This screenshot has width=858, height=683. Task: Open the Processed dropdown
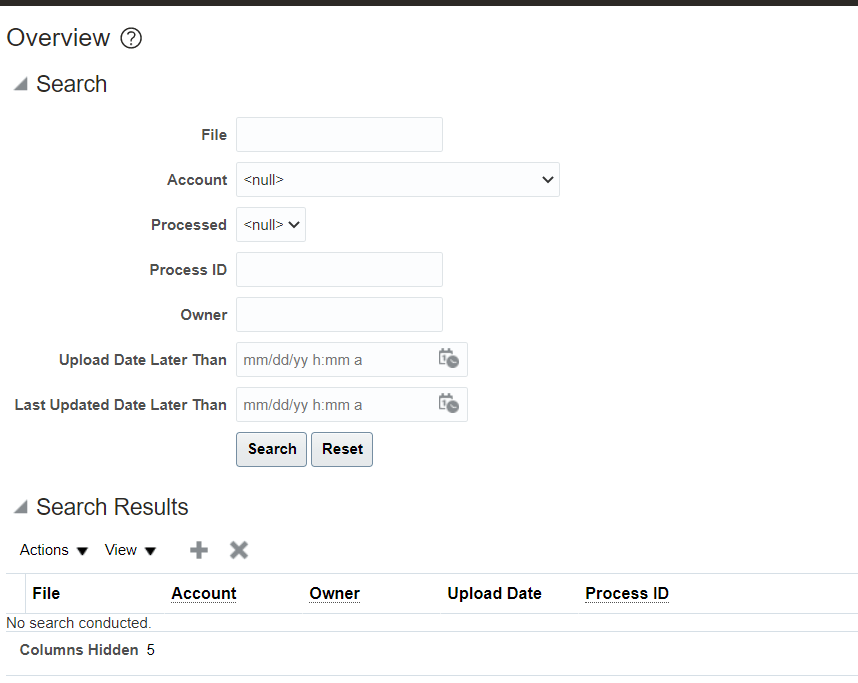[270, 224]
